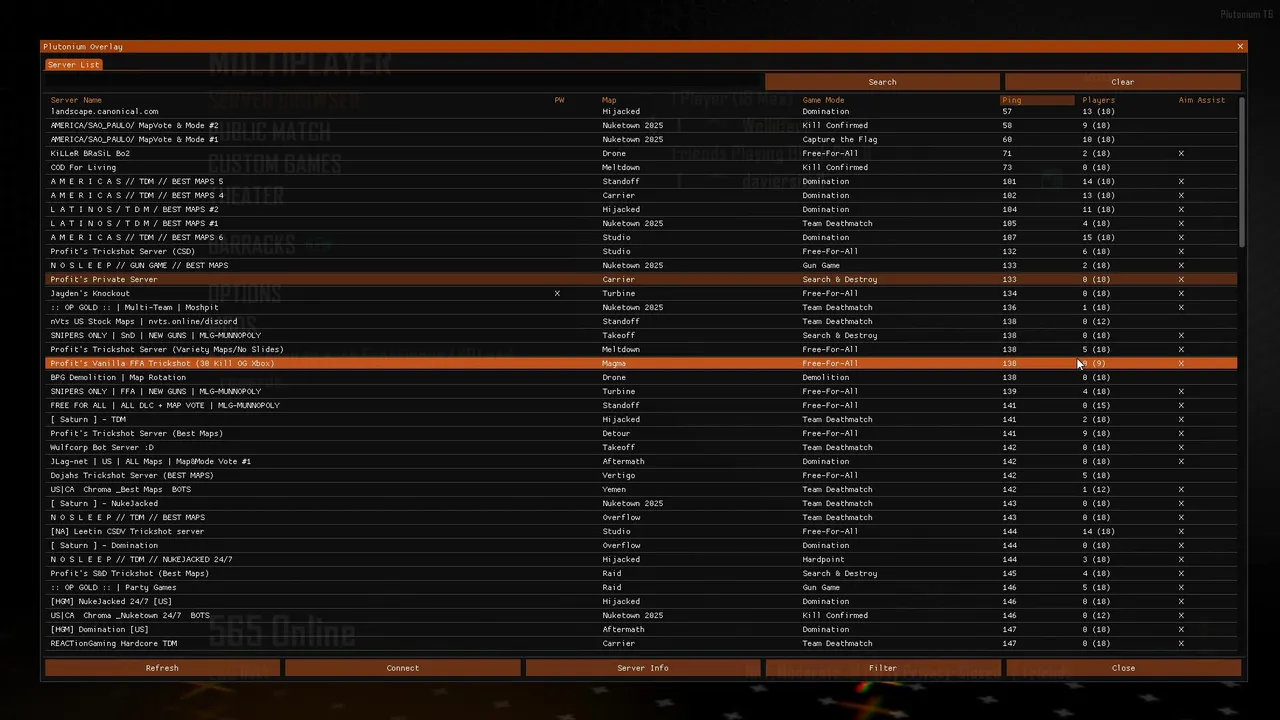Select KiLLeR BRaSiL Bo2 server

pyautogui.click(x=641, y=153)
